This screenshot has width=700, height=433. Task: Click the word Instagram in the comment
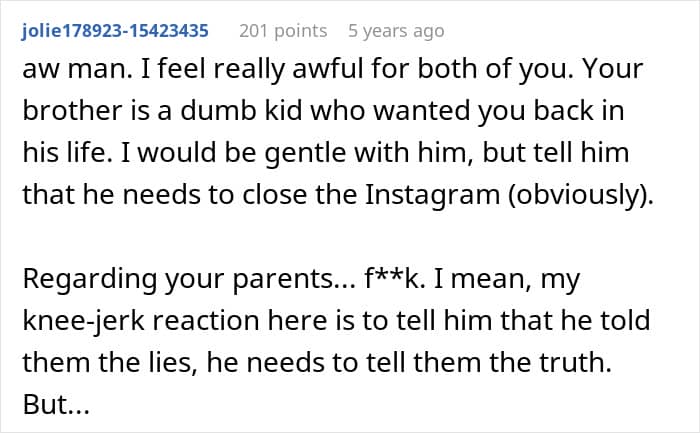point(432,195)
